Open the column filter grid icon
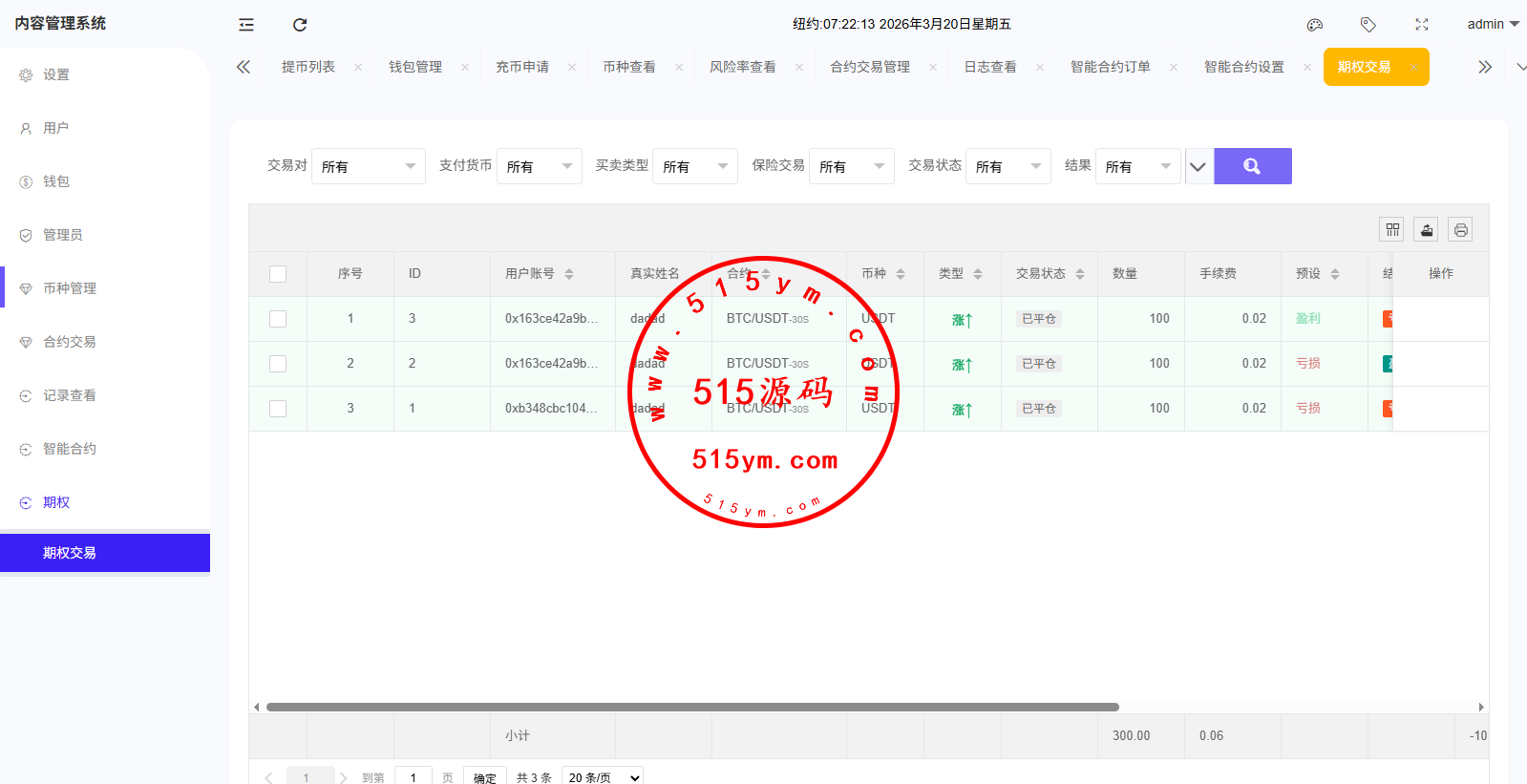Viewport: 1527px width, 784px height. (x=1392, y=229)
